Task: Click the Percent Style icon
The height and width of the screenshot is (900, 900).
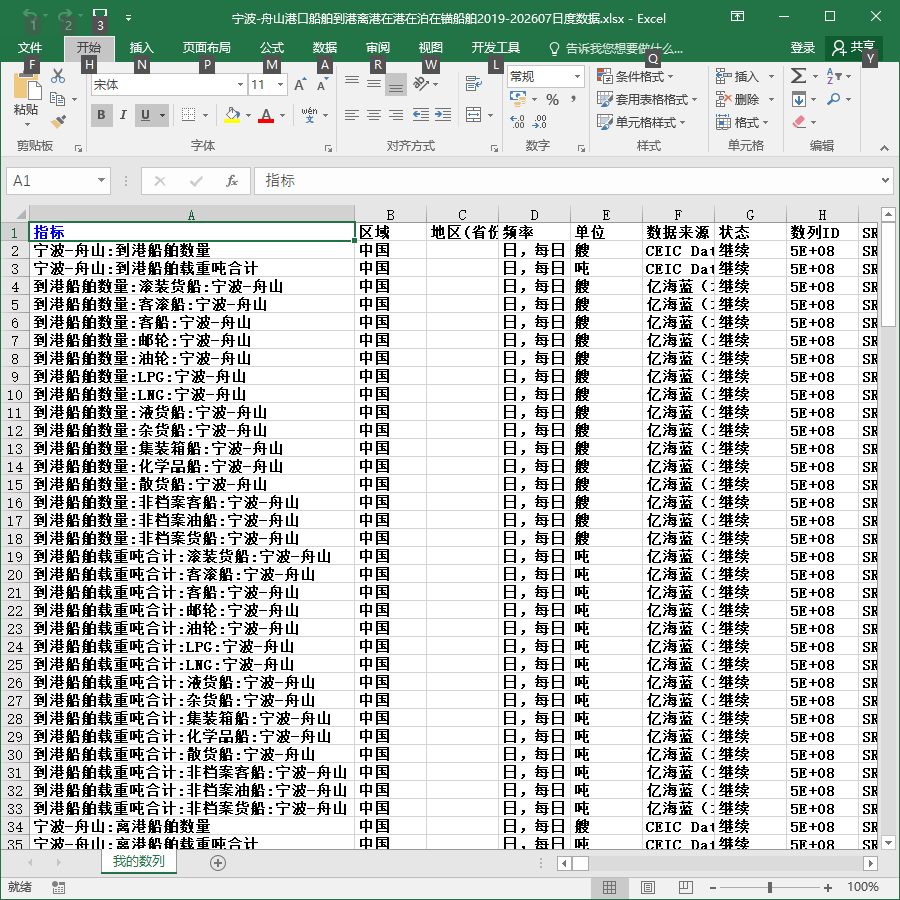Action: pyautogui.click(x=552, y=100)
